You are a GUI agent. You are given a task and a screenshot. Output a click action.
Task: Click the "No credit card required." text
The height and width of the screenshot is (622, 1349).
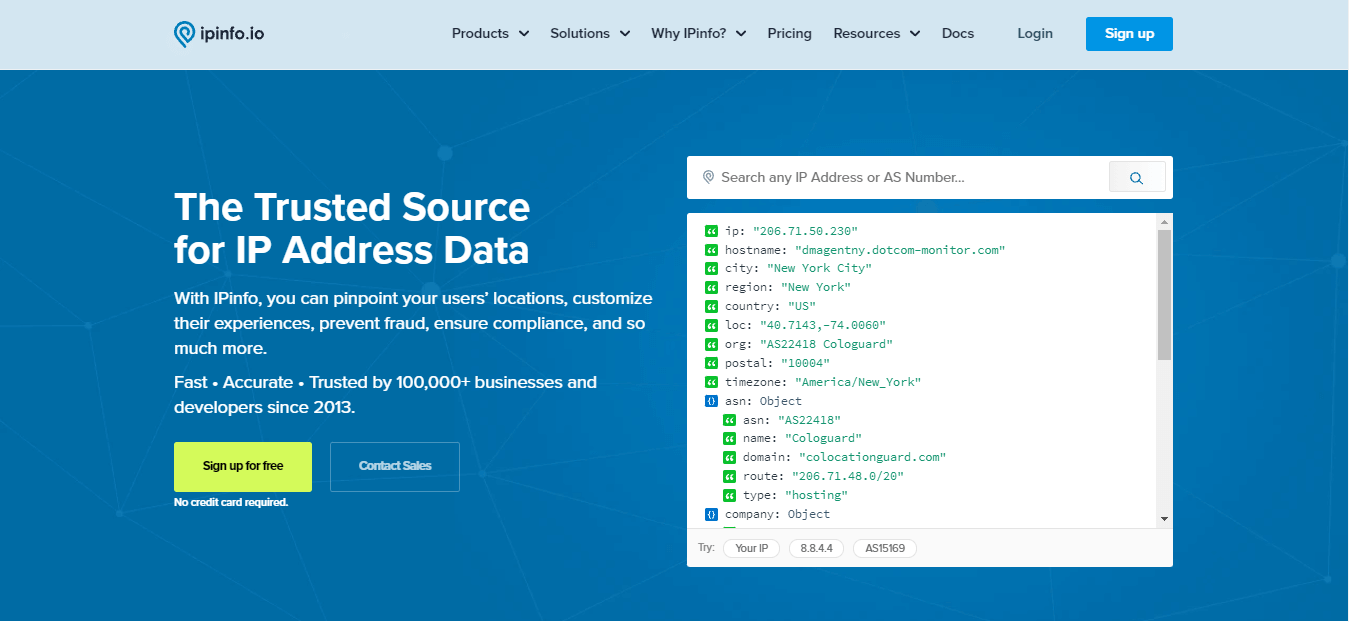point(231,503)
